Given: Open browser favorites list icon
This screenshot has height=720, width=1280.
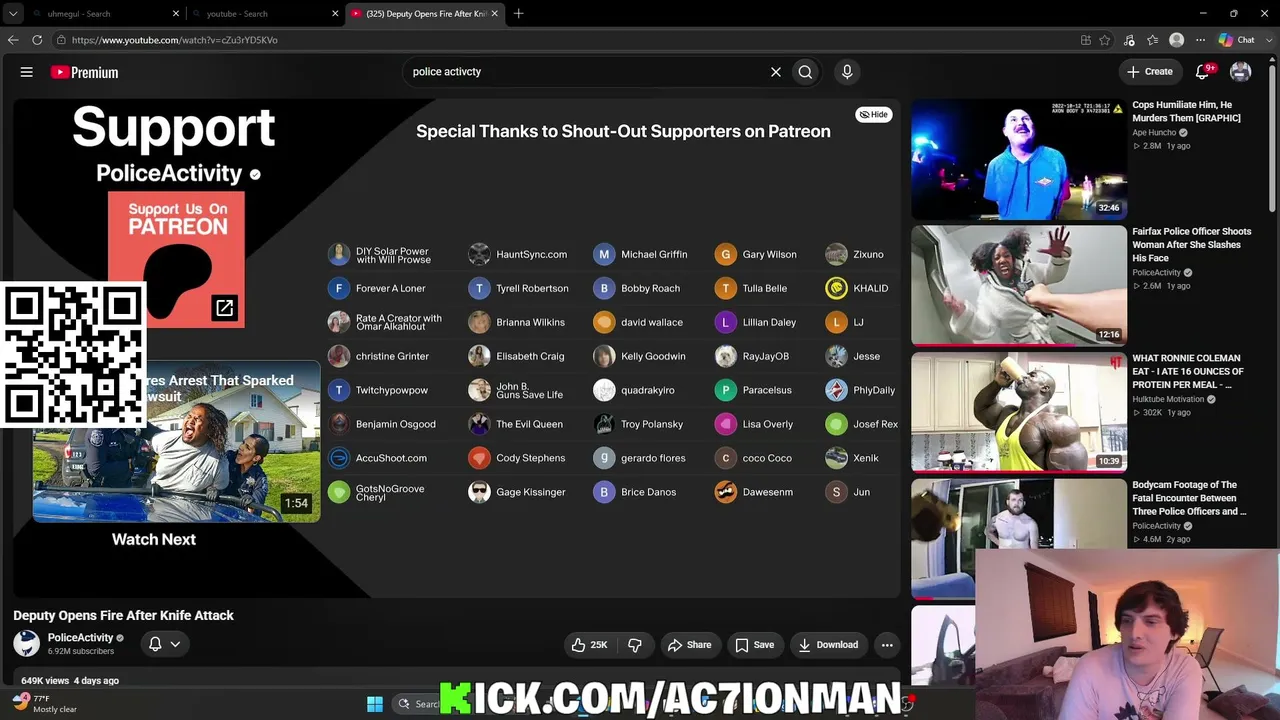Looking at the screenshot, I should pos(1153,40).
